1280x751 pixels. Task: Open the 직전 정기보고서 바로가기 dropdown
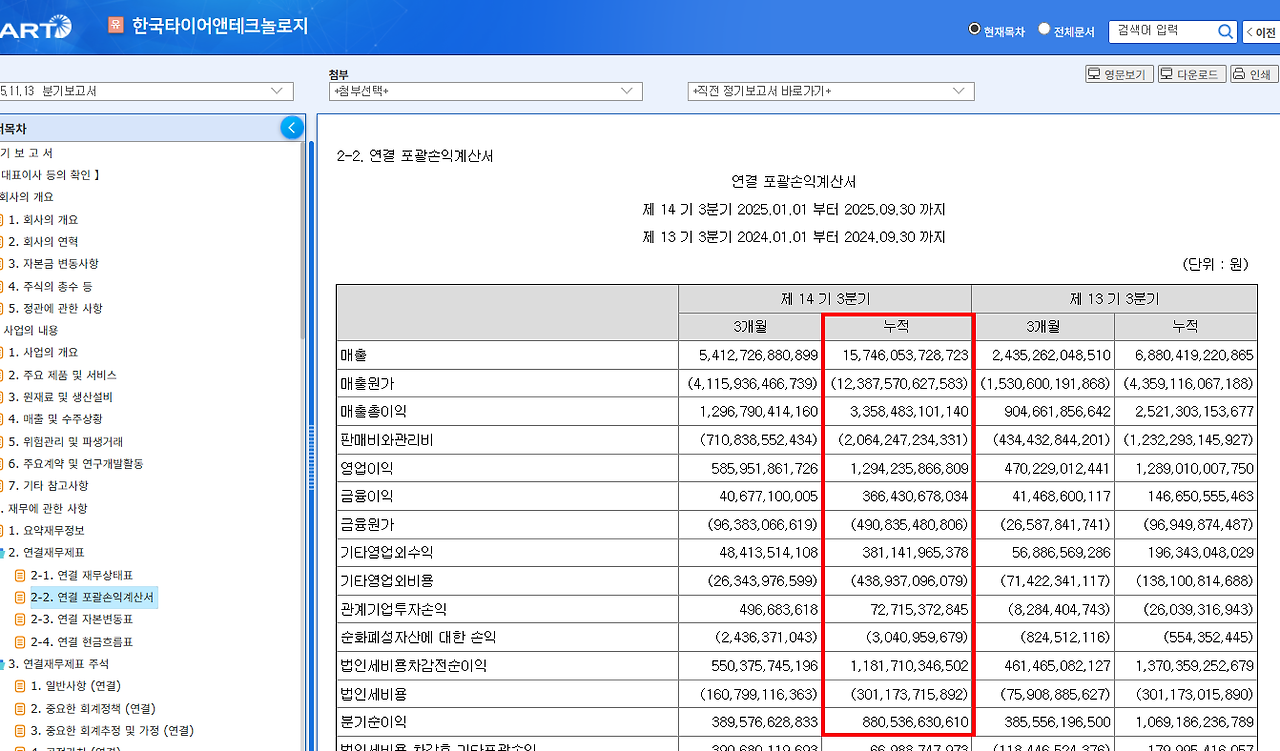tap(833, 91)
